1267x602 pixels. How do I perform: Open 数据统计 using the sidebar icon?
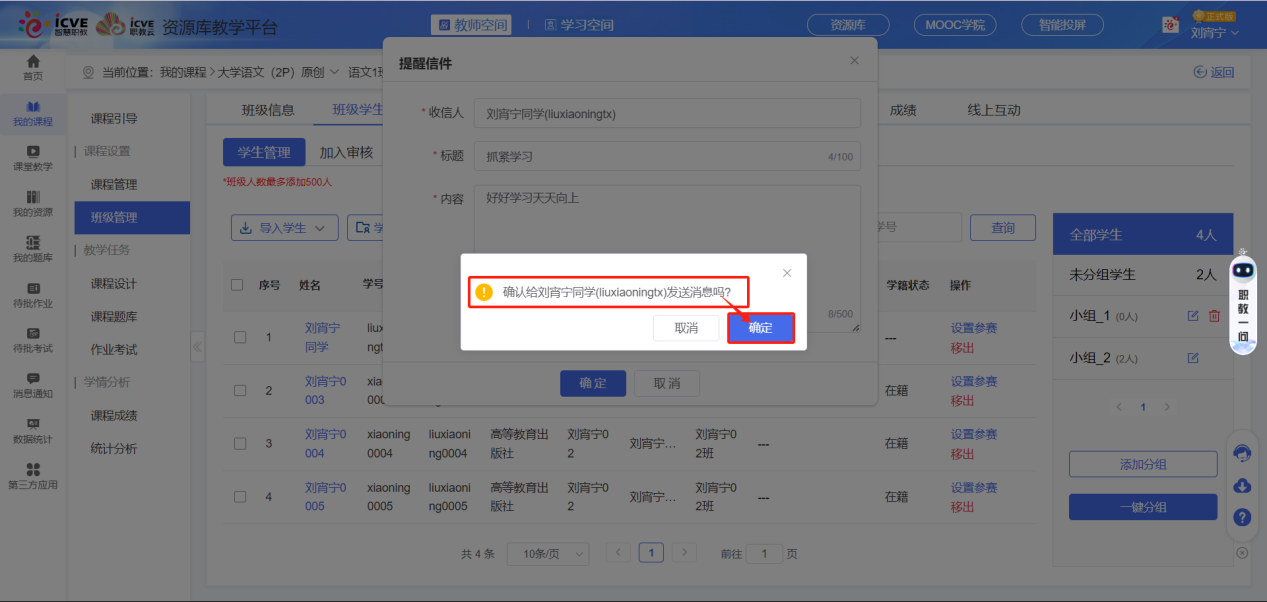click(33, 424)
